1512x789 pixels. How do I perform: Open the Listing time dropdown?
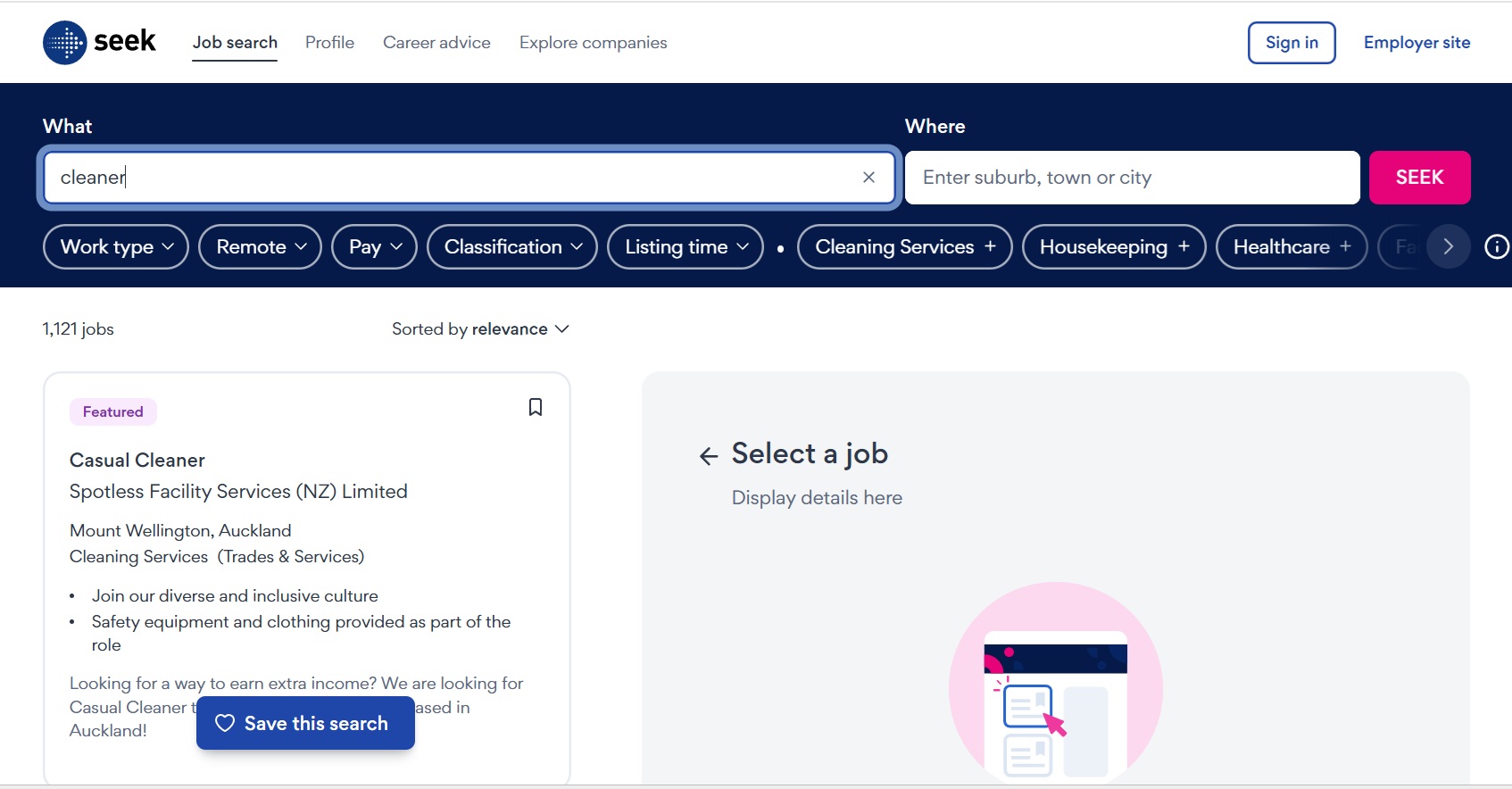tap(685, 247)
